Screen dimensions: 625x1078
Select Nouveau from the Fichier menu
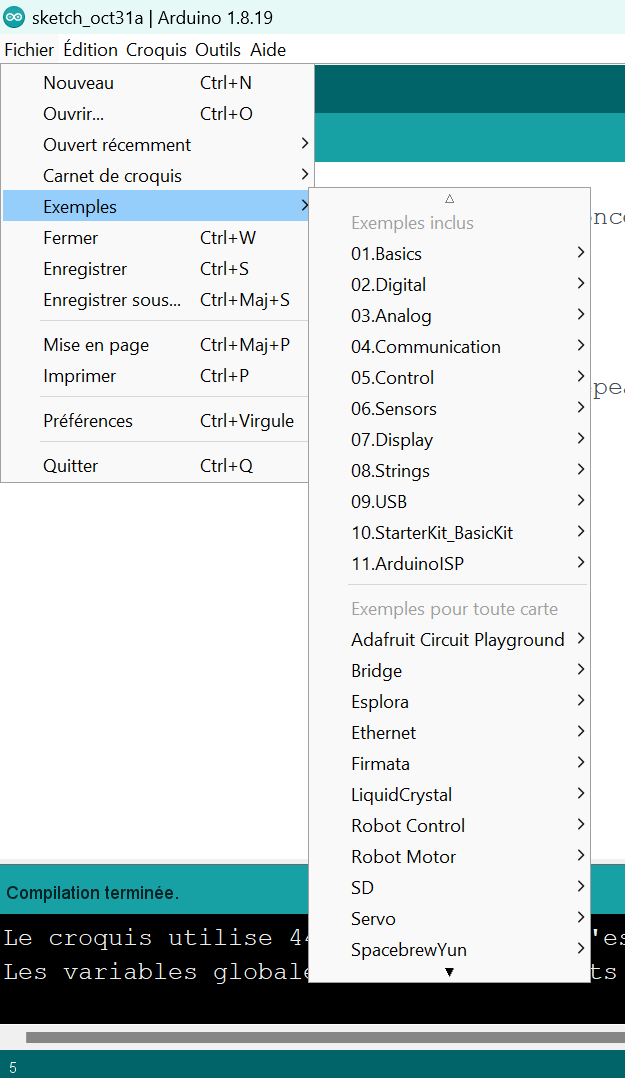click(157, 83)
